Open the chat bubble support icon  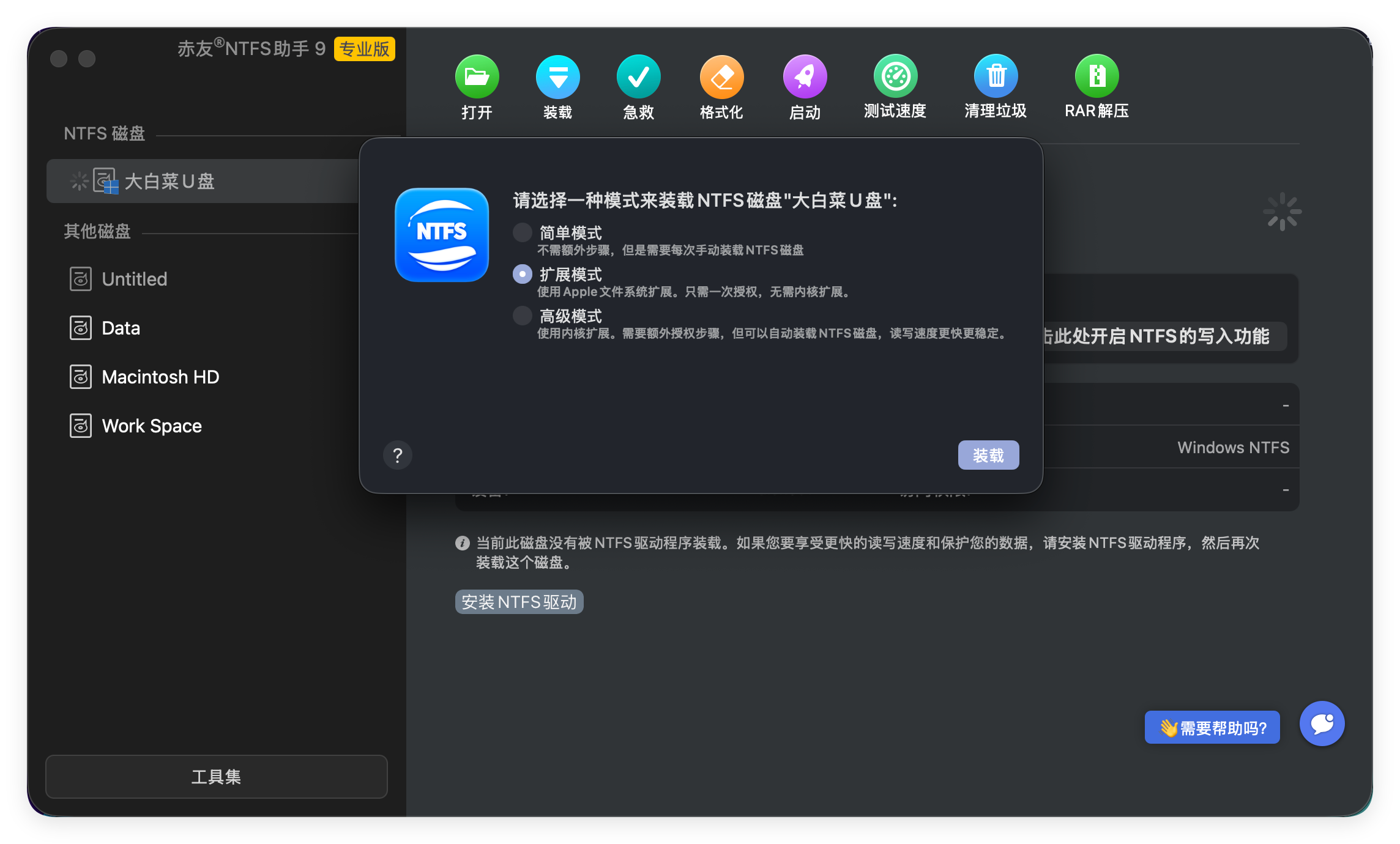click(x=1322, y=724)
